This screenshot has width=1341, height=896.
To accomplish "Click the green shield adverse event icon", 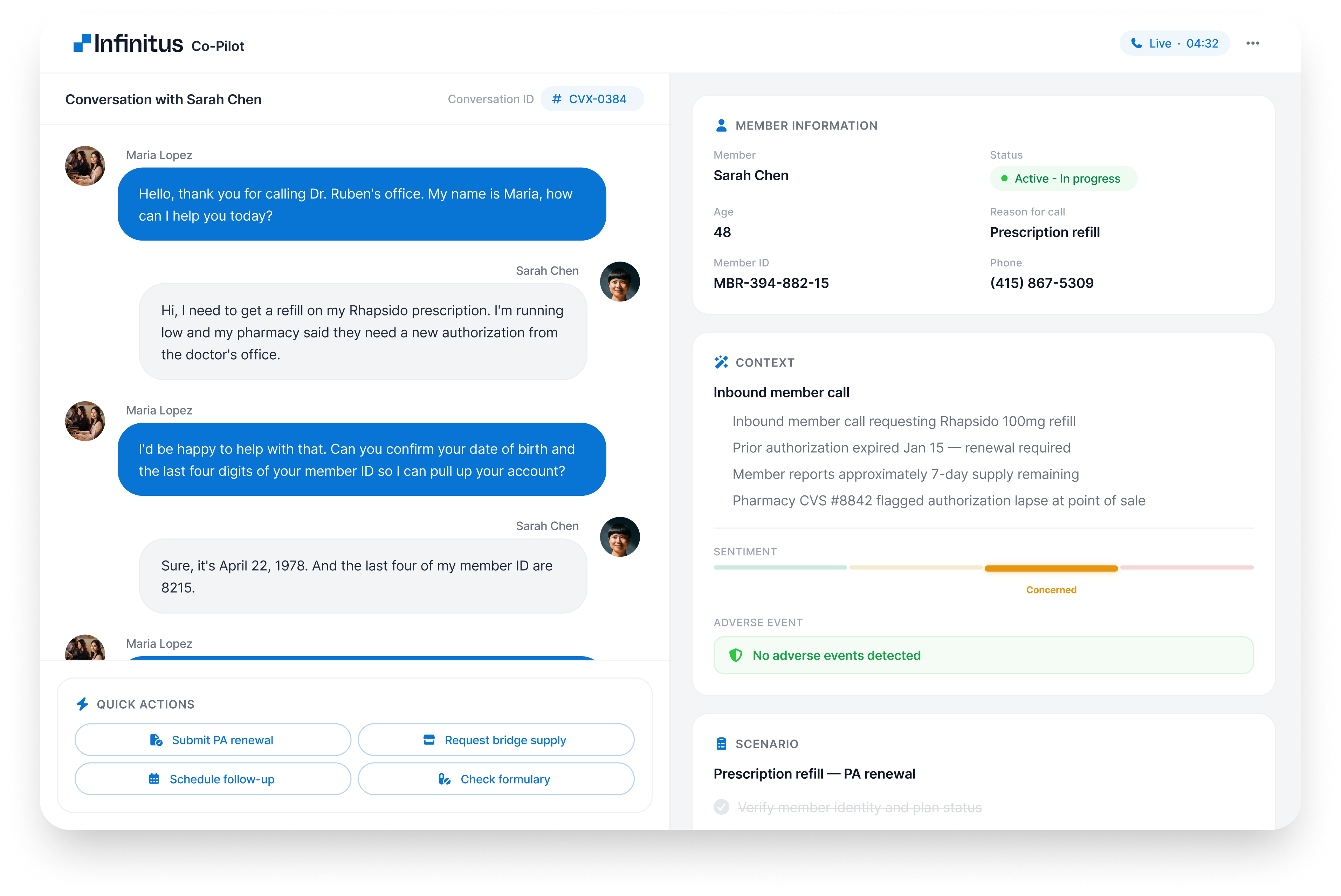I will click(736, 655).
